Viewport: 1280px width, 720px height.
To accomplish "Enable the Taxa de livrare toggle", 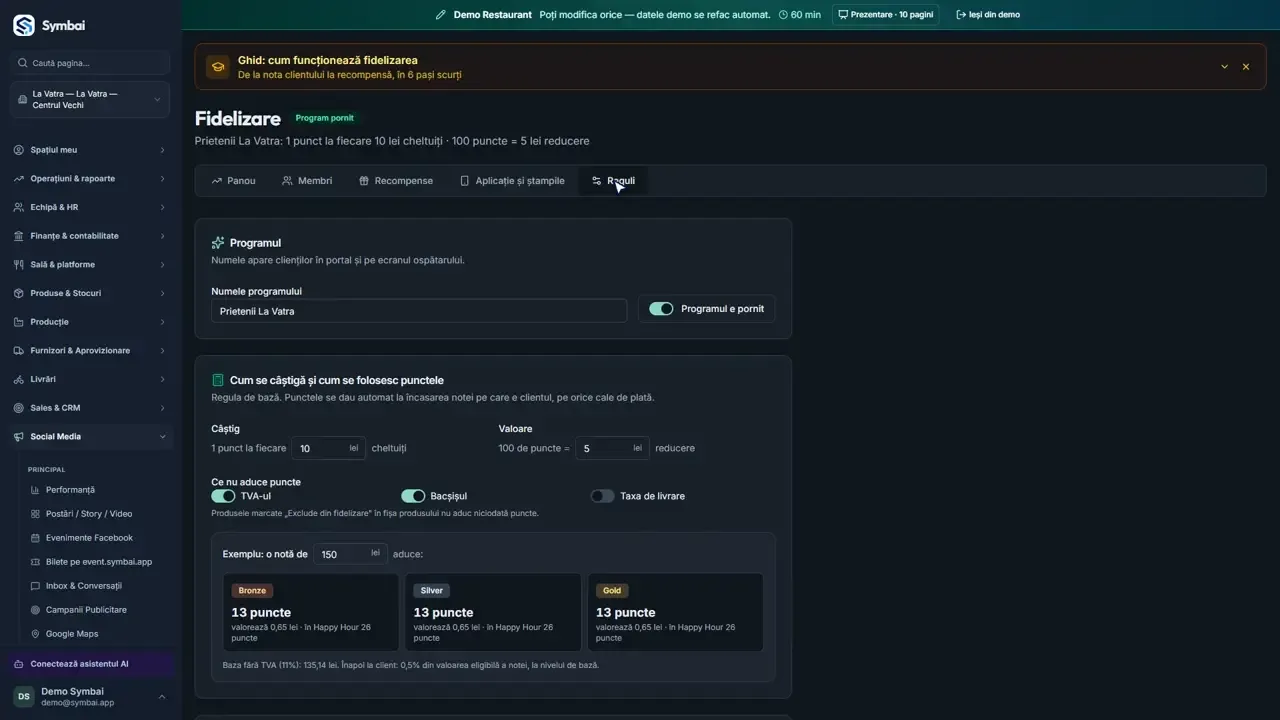I will pos(602,496).
